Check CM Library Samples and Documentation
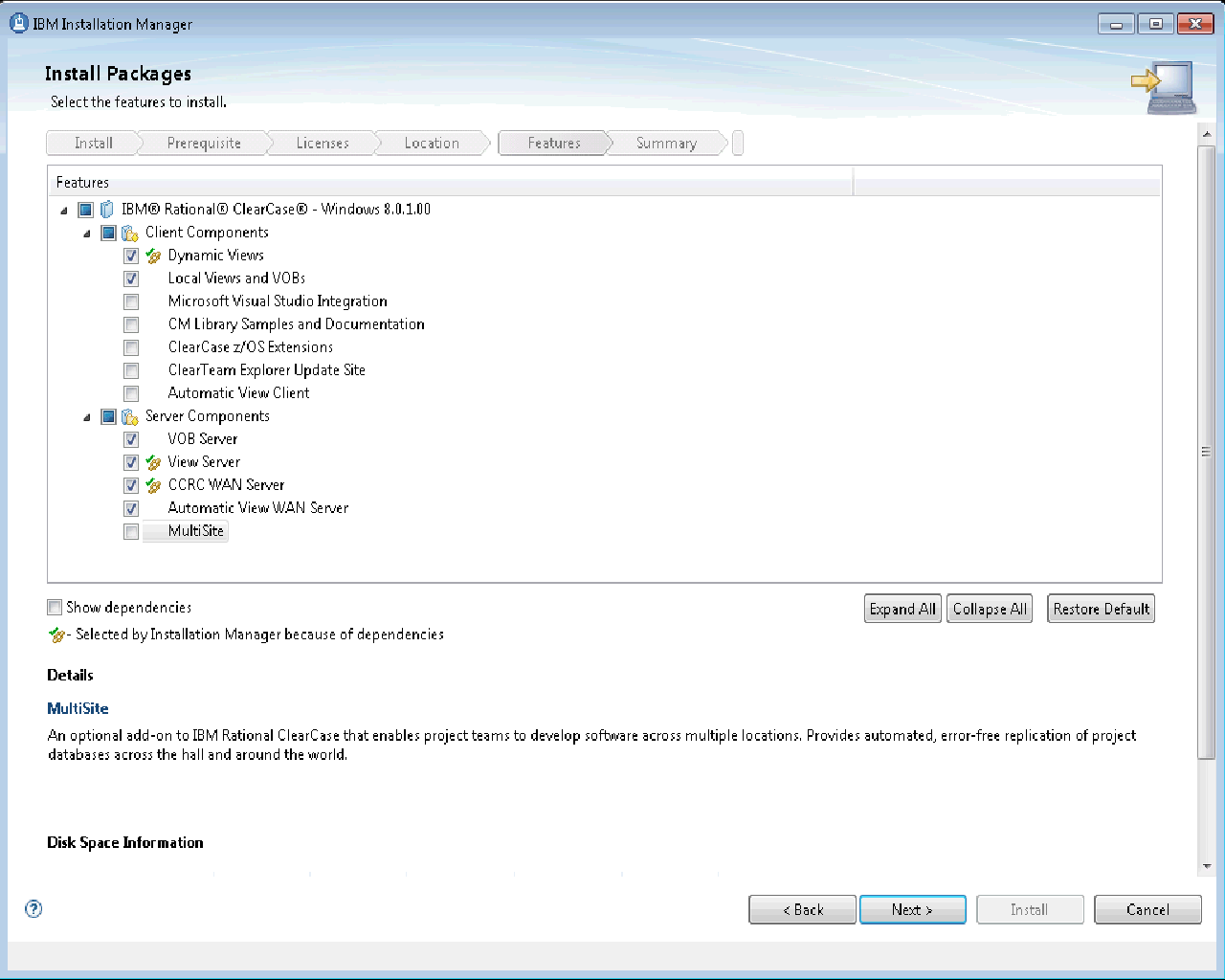 131,324
